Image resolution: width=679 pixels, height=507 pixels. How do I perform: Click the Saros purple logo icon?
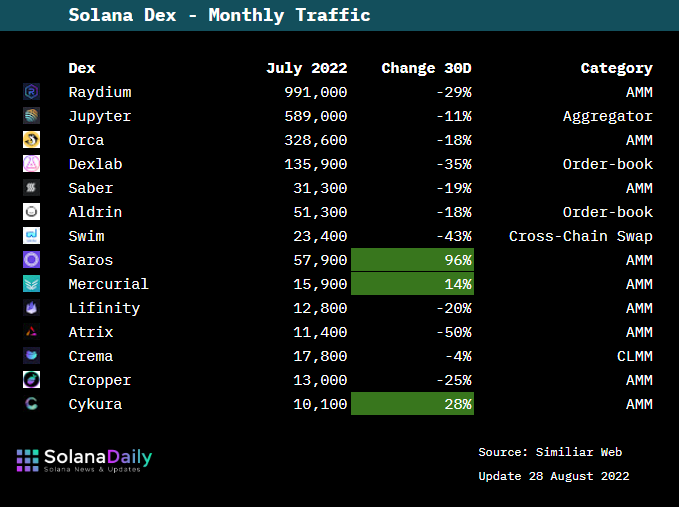click(31, 260)
